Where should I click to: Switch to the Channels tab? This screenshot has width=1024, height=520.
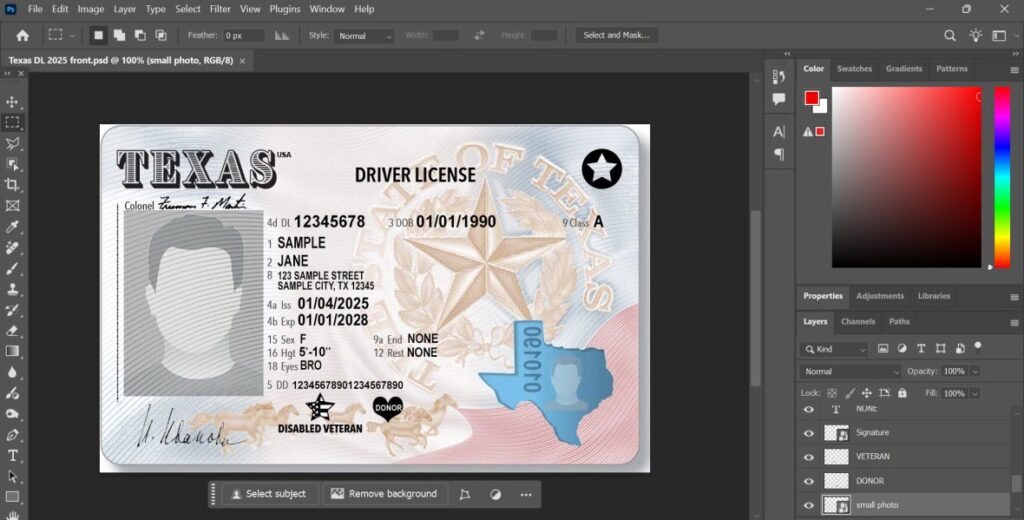click(858, 321)
